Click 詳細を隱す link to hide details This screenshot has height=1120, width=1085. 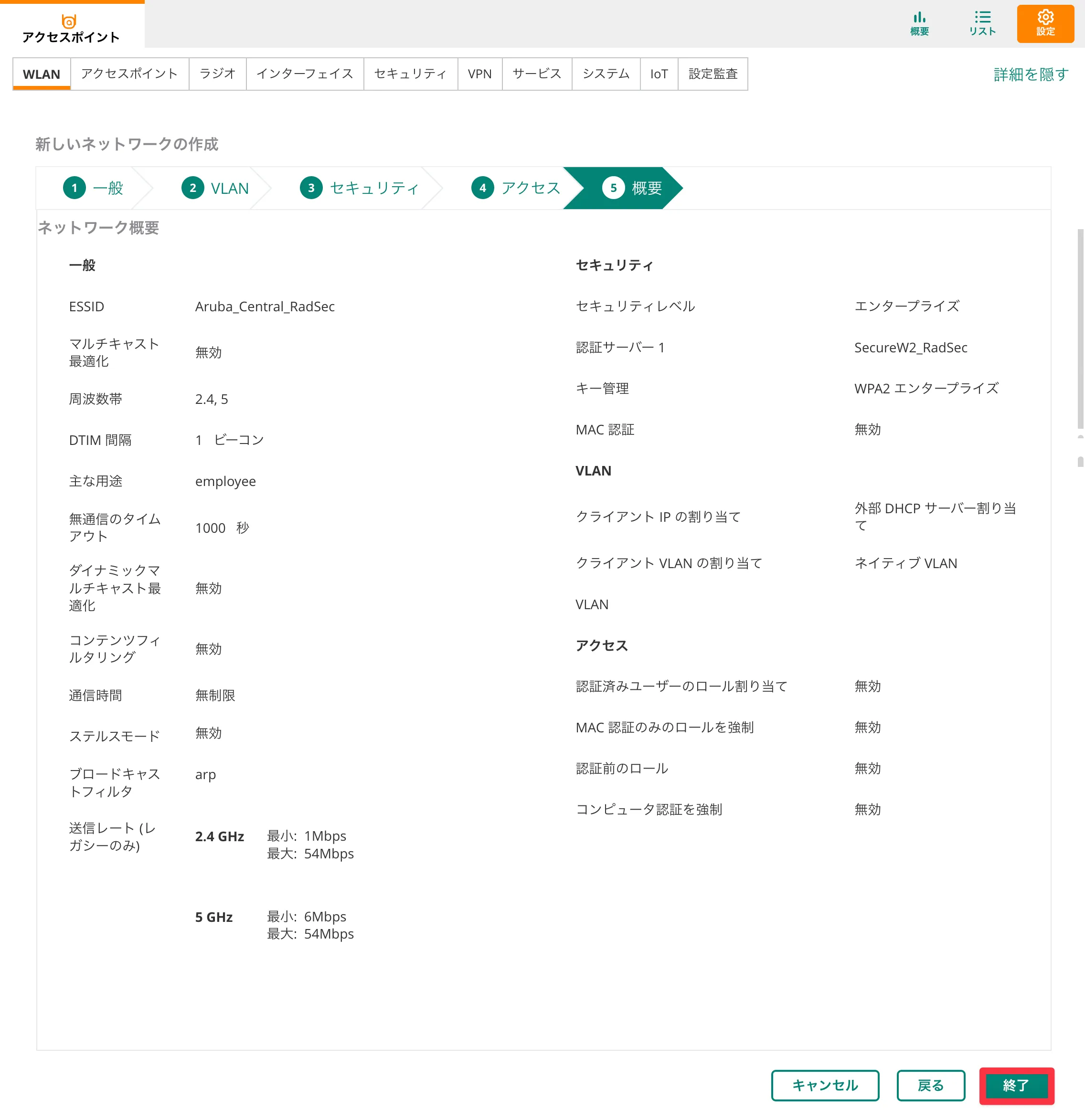(x=1031, y=74)
